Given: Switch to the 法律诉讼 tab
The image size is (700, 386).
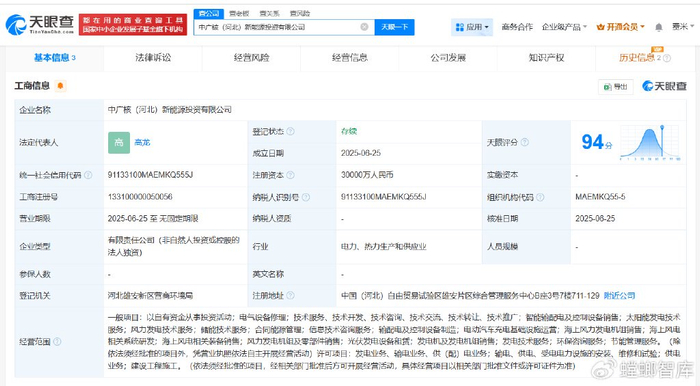Looking at the screenshot, I should coord(153,58).
